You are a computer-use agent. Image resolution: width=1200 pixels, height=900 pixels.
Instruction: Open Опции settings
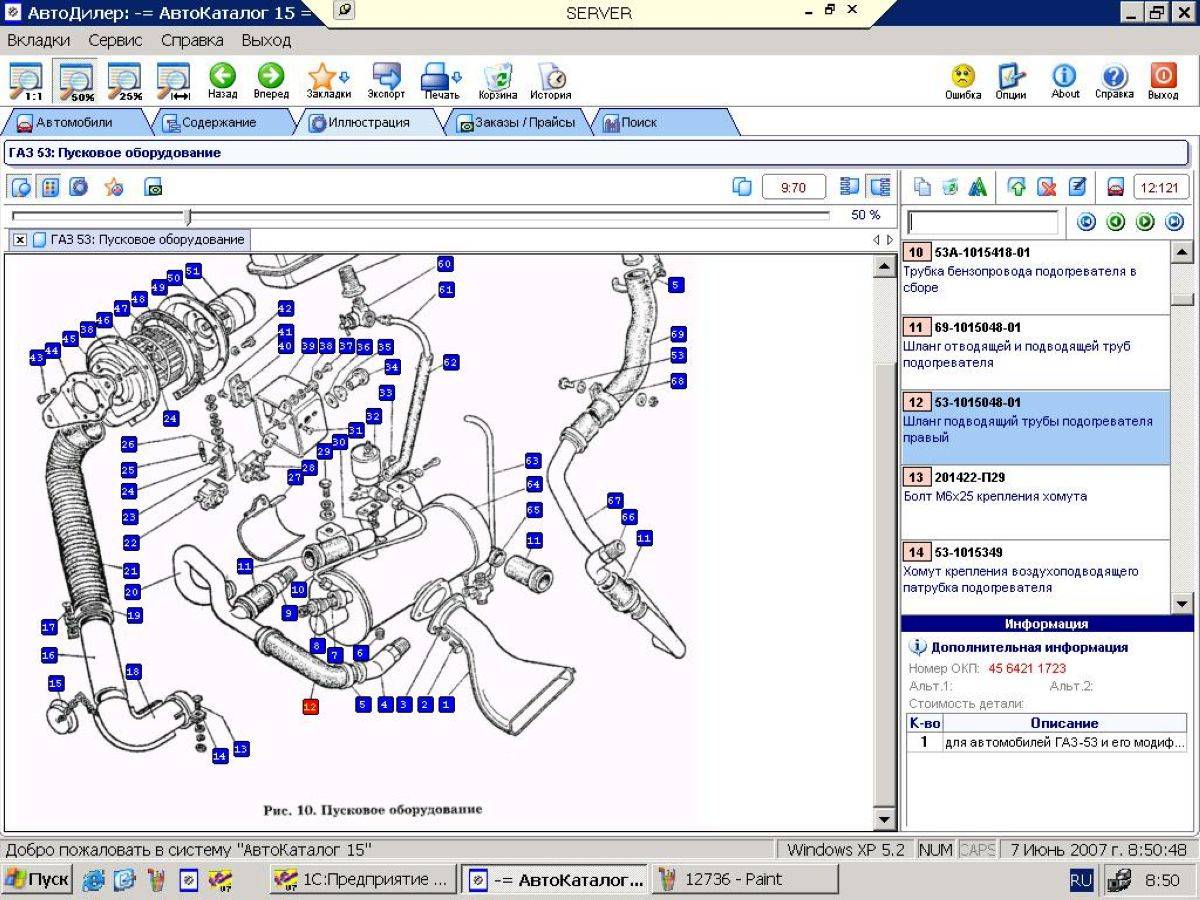coord(1011,80)
